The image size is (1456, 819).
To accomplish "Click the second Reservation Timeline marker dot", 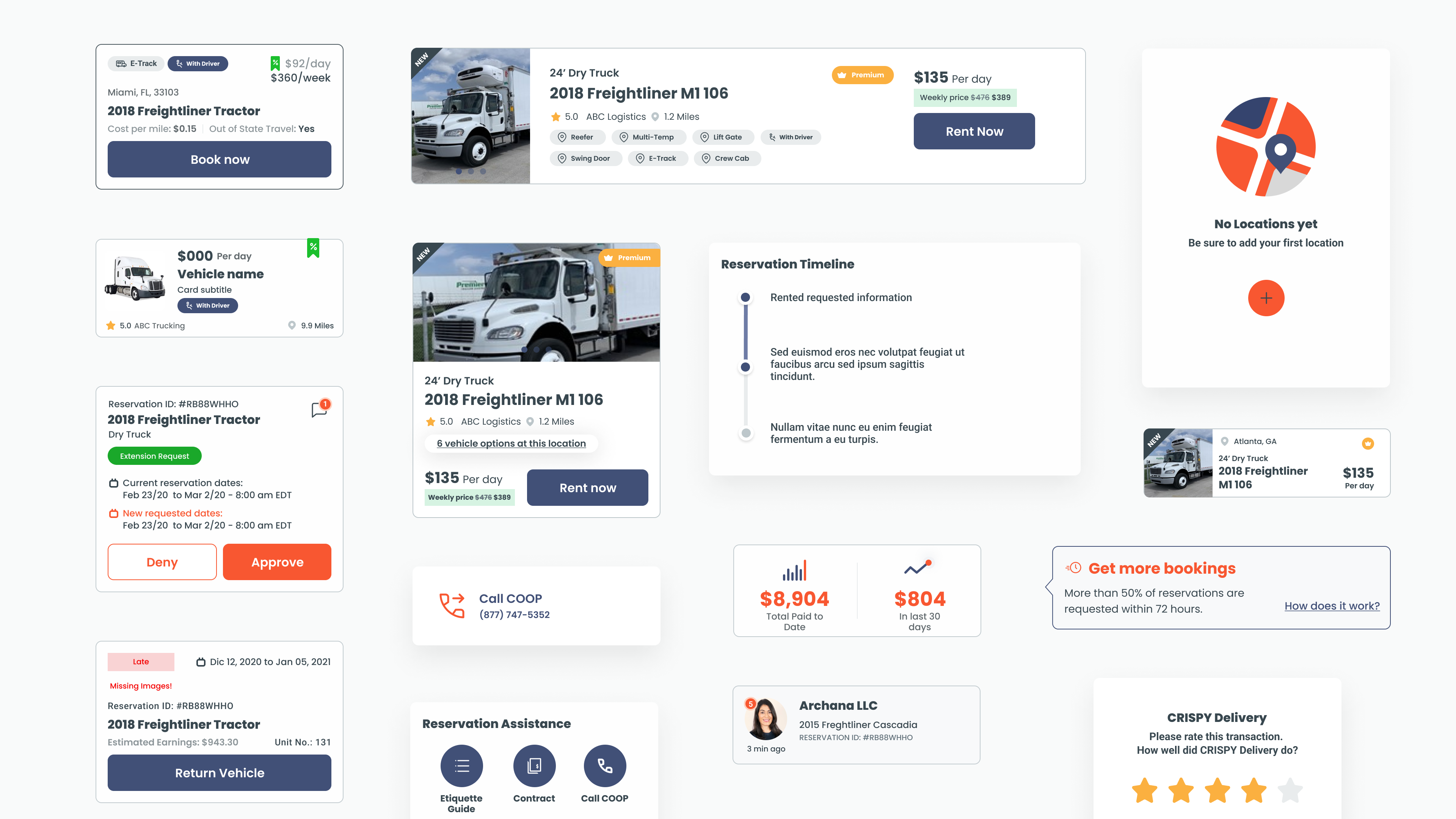I will coord(745,367).
